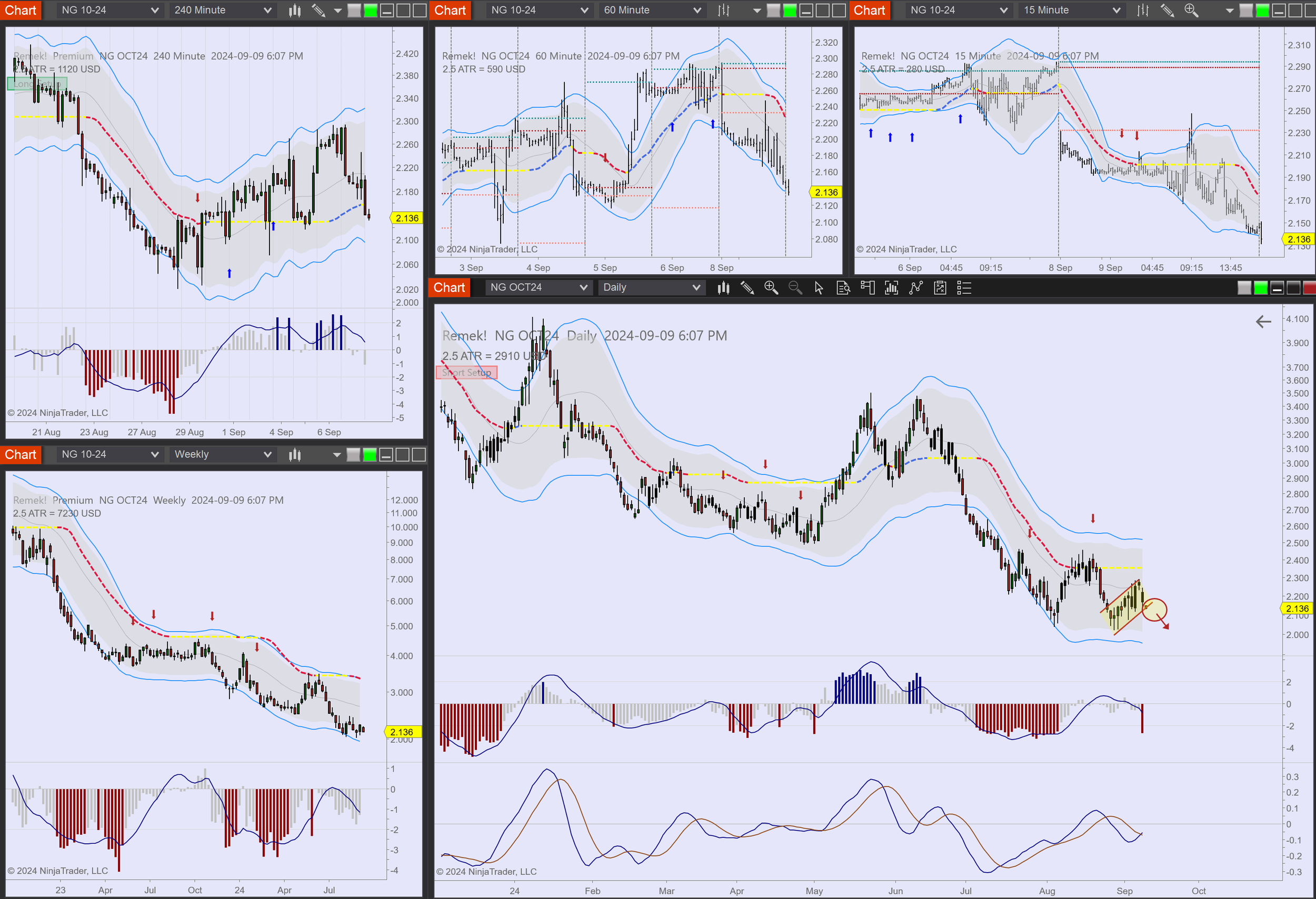Viewport: 1316px width, 899px height.
Task: Click the Long Setup label on 240 Minute chart
Action: coord(37,84)
